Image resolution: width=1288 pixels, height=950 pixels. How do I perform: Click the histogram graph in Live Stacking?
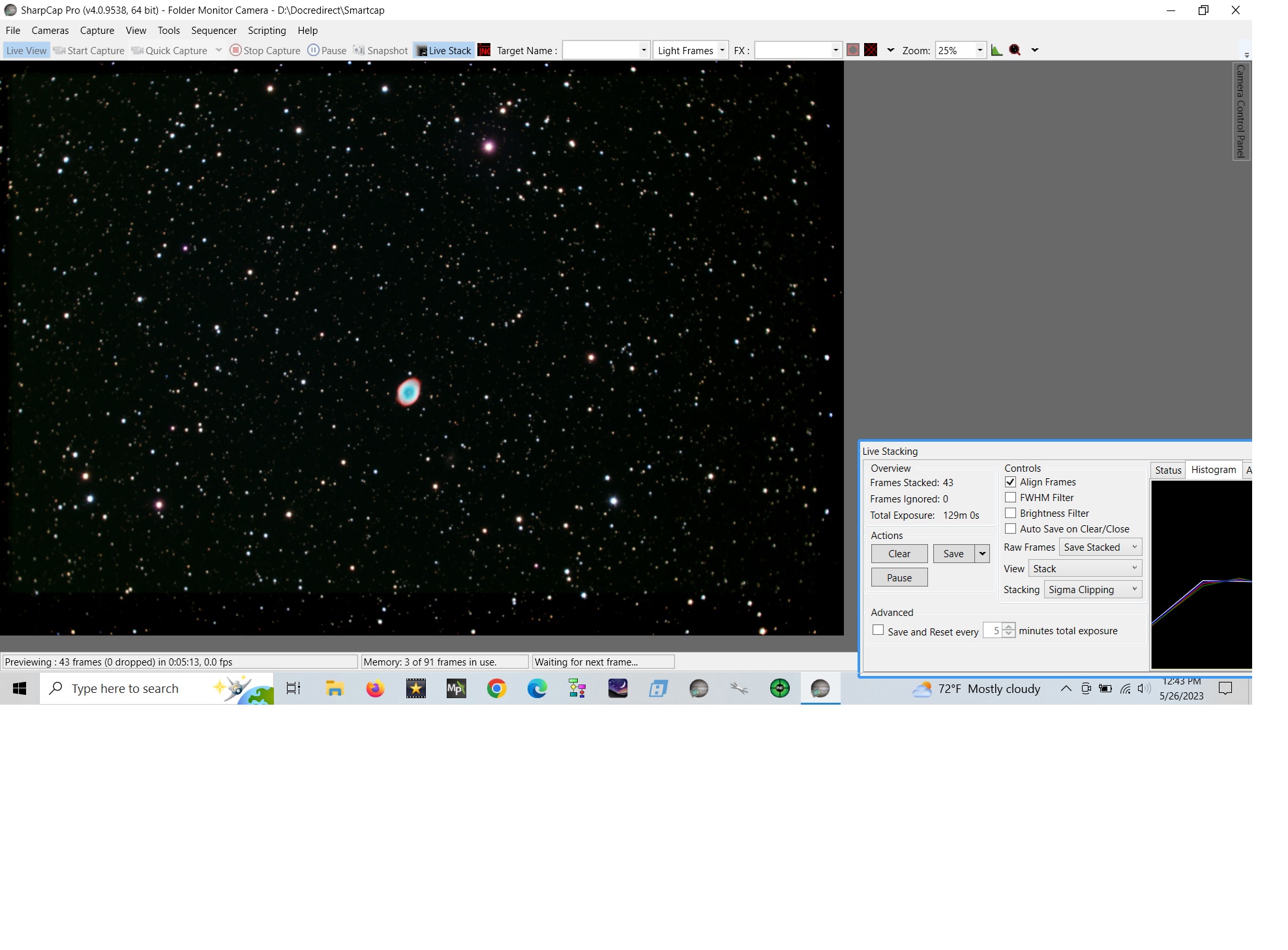click(x=1201, y=575)
